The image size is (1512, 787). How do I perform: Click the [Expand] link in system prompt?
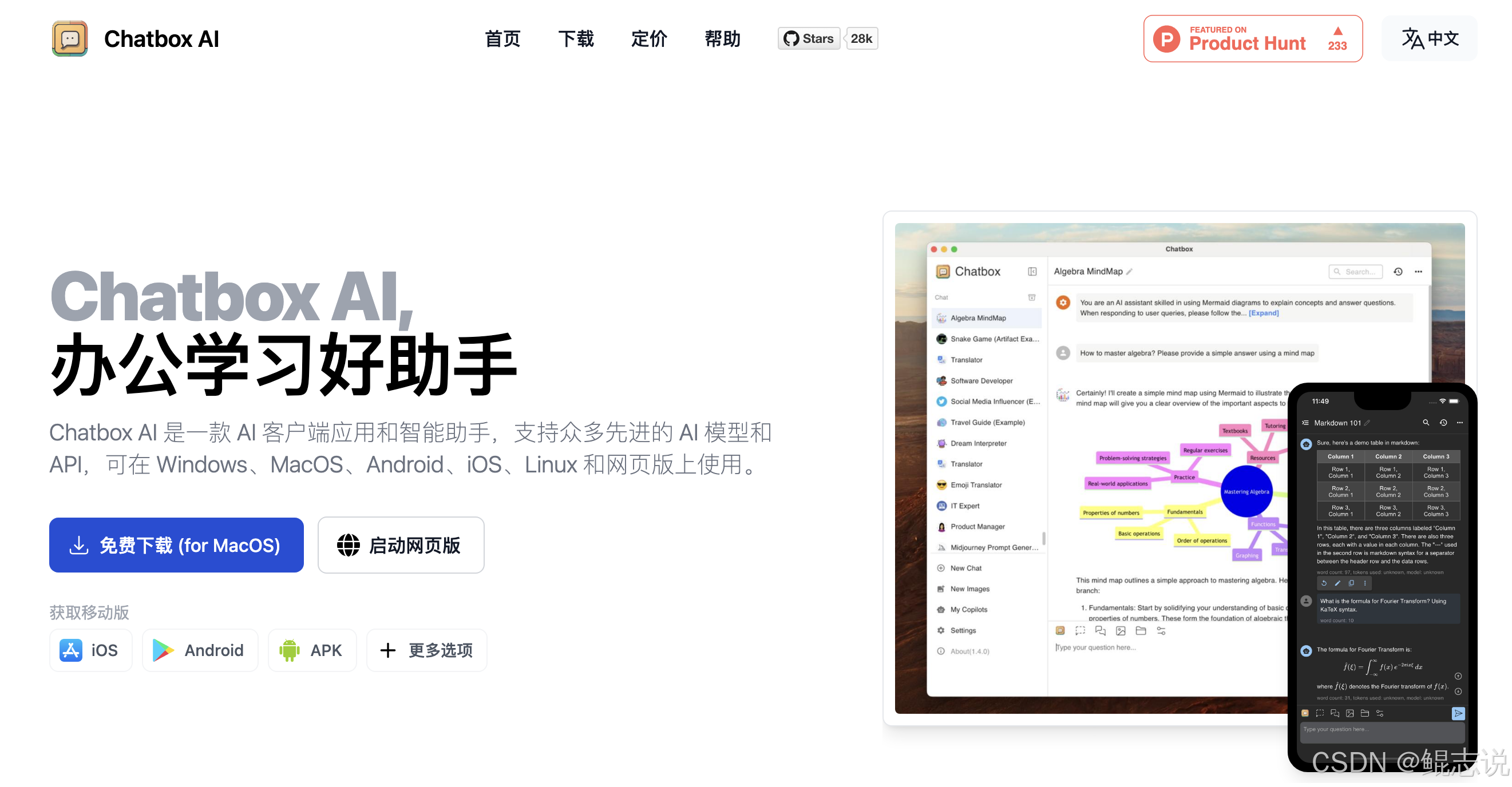point(1264,313)
